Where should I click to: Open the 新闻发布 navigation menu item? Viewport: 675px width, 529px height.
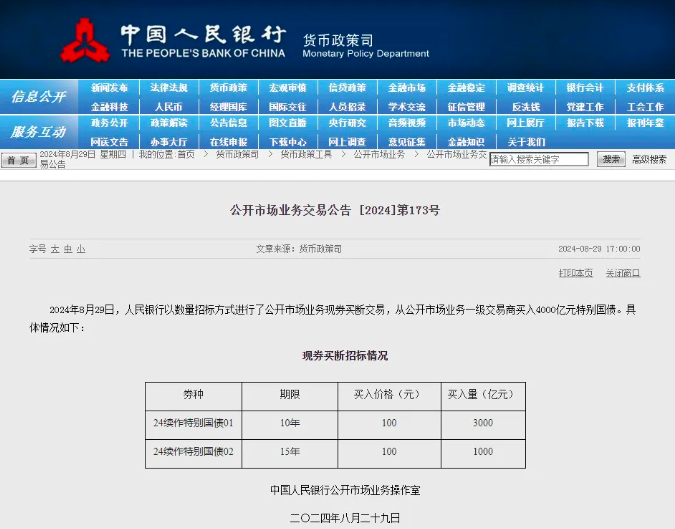click(109, 88)
